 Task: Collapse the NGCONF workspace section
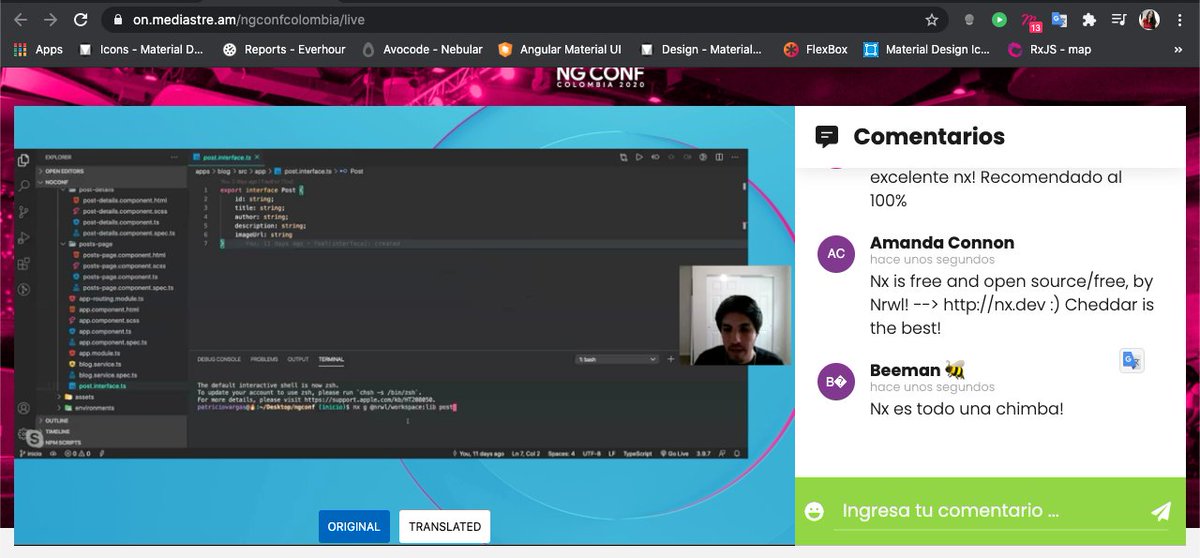coord(112,182)
